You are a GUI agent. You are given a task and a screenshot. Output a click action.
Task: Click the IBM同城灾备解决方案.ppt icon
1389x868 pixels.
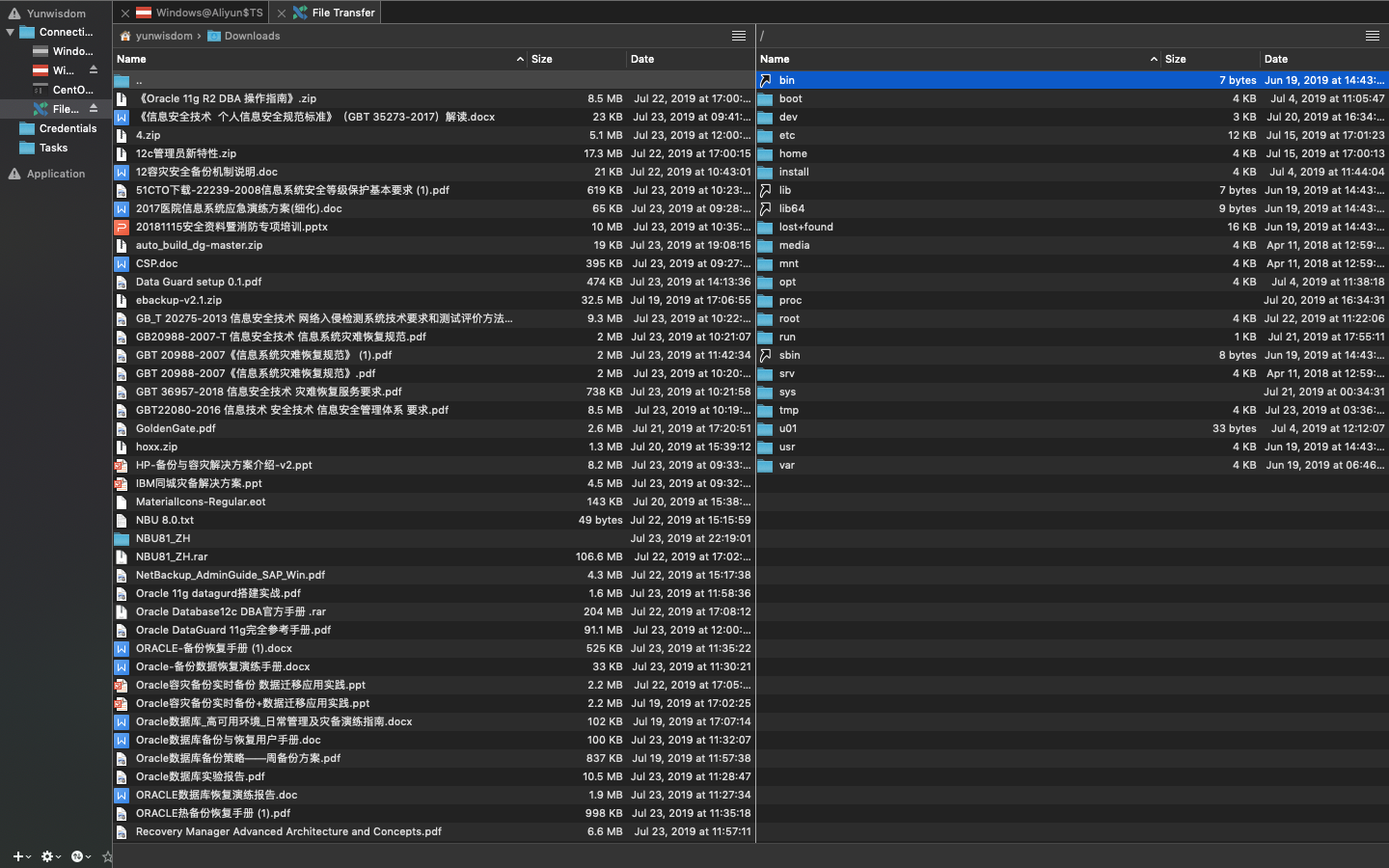click(122, 483)
